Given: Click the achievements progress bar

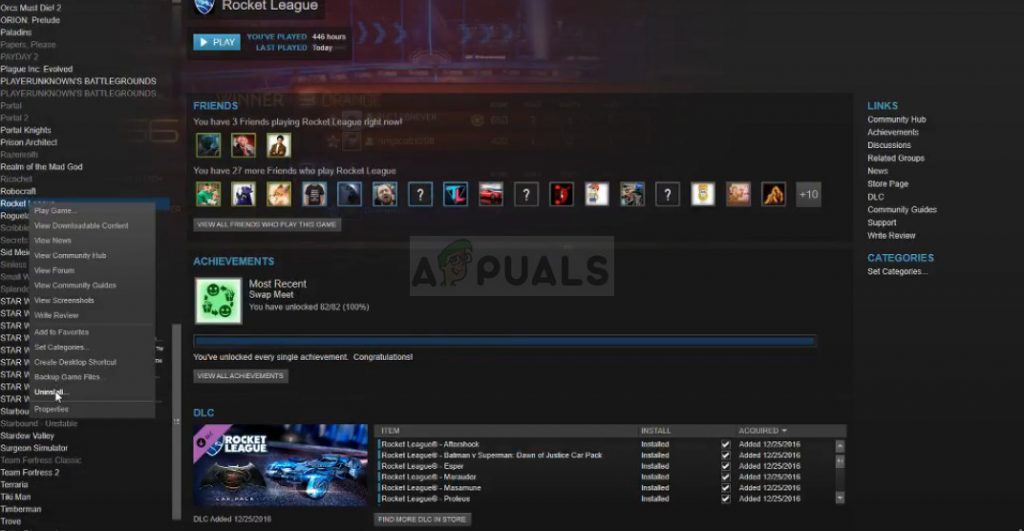Looking at the screenshot, I should 505,341.
